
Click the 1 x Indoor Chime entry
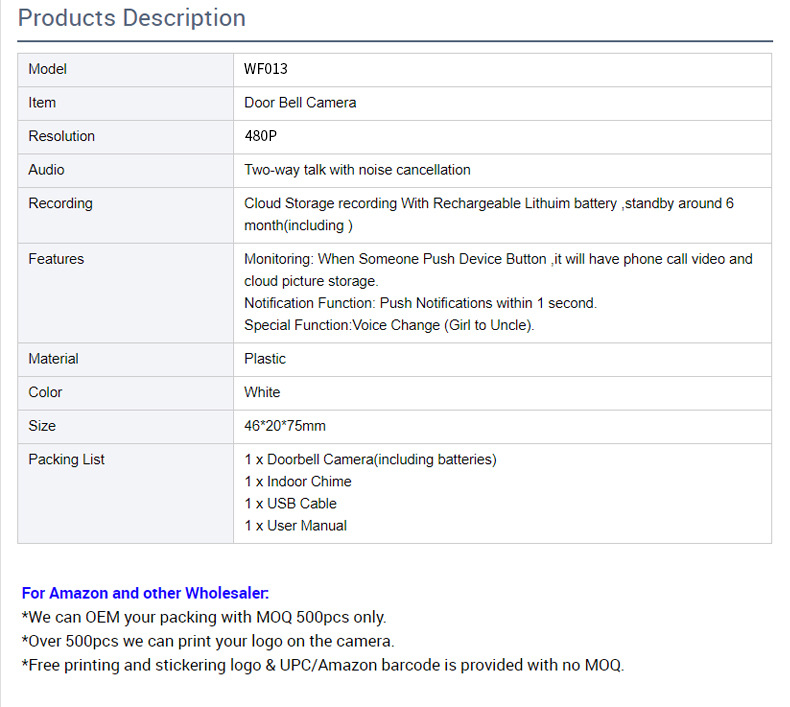(298, 482)
